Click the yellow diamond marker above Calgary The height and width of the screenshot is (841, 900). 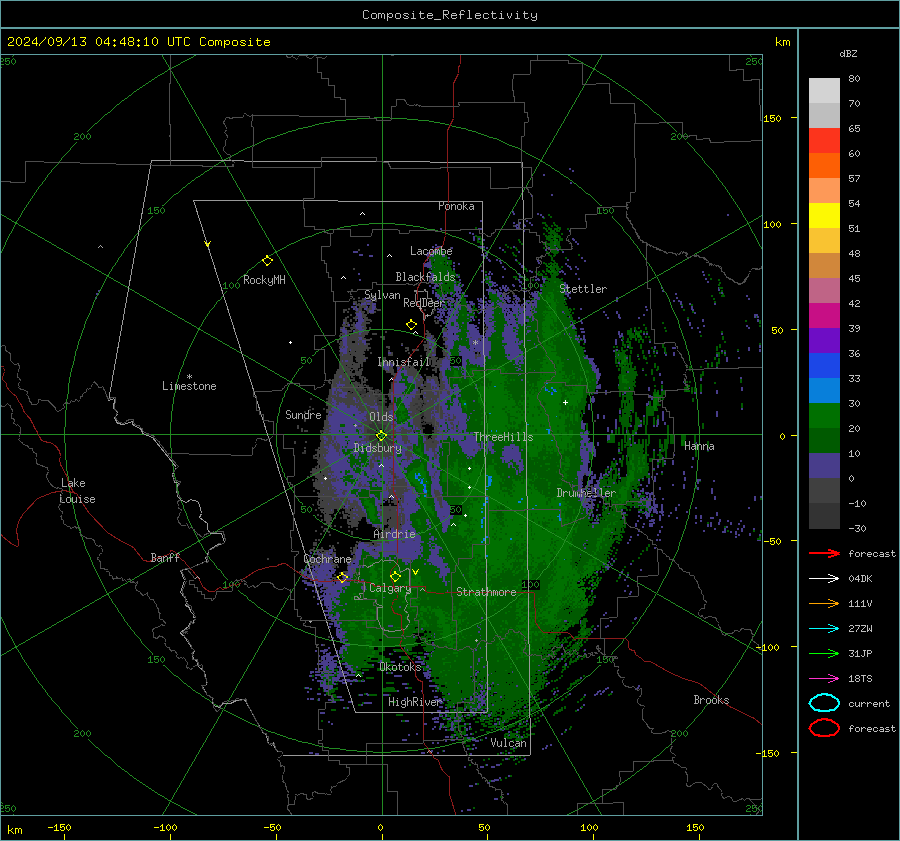(395, 576)
